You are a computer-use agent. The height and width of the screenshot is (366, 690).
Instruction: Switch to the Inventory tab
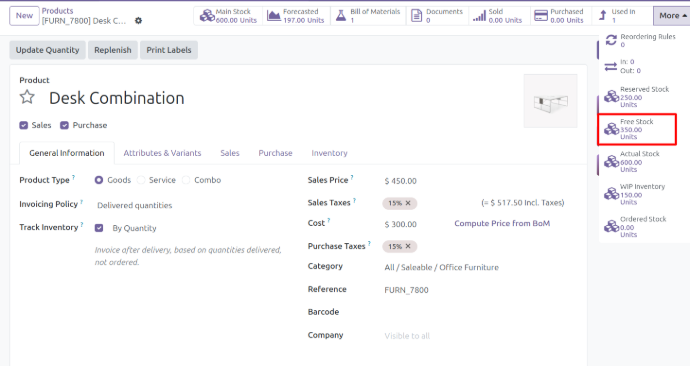point(329,153)
